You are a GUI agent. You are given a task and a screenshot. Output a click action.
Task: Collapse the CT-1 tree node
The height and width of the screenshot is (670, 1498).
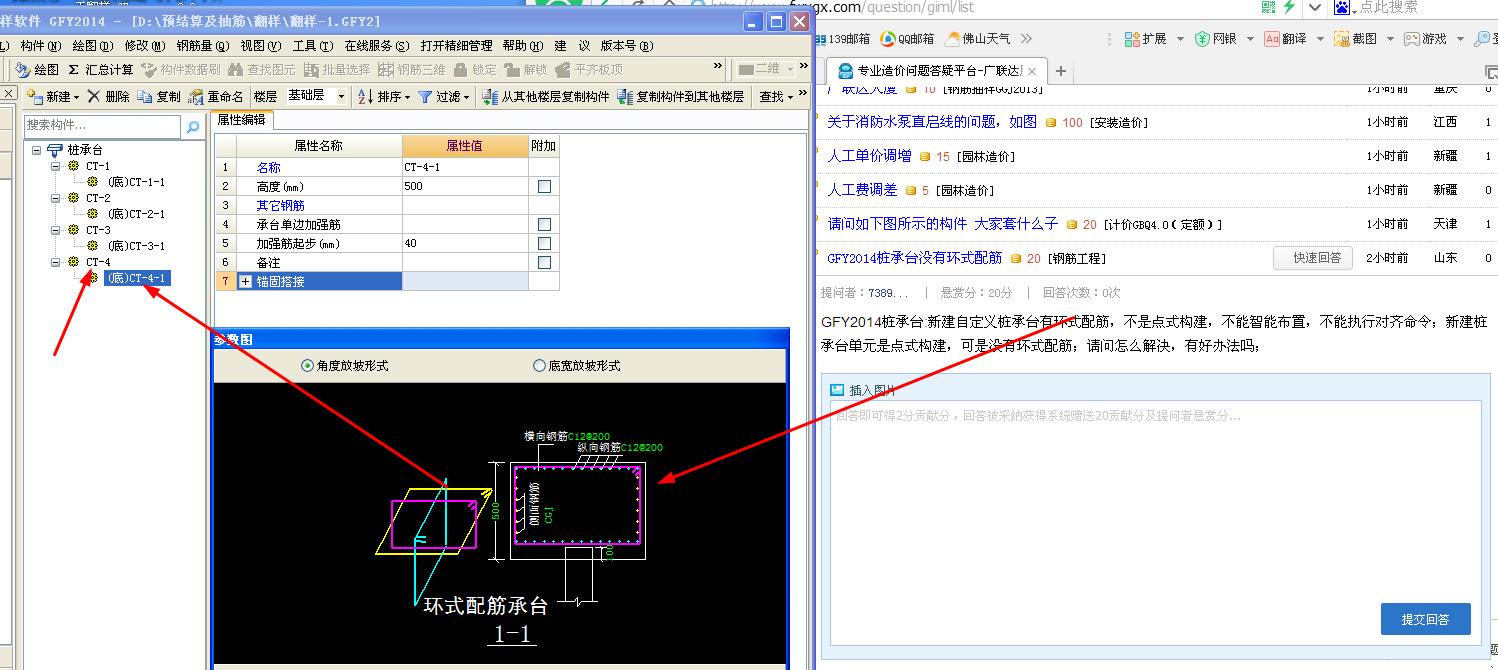57,166
